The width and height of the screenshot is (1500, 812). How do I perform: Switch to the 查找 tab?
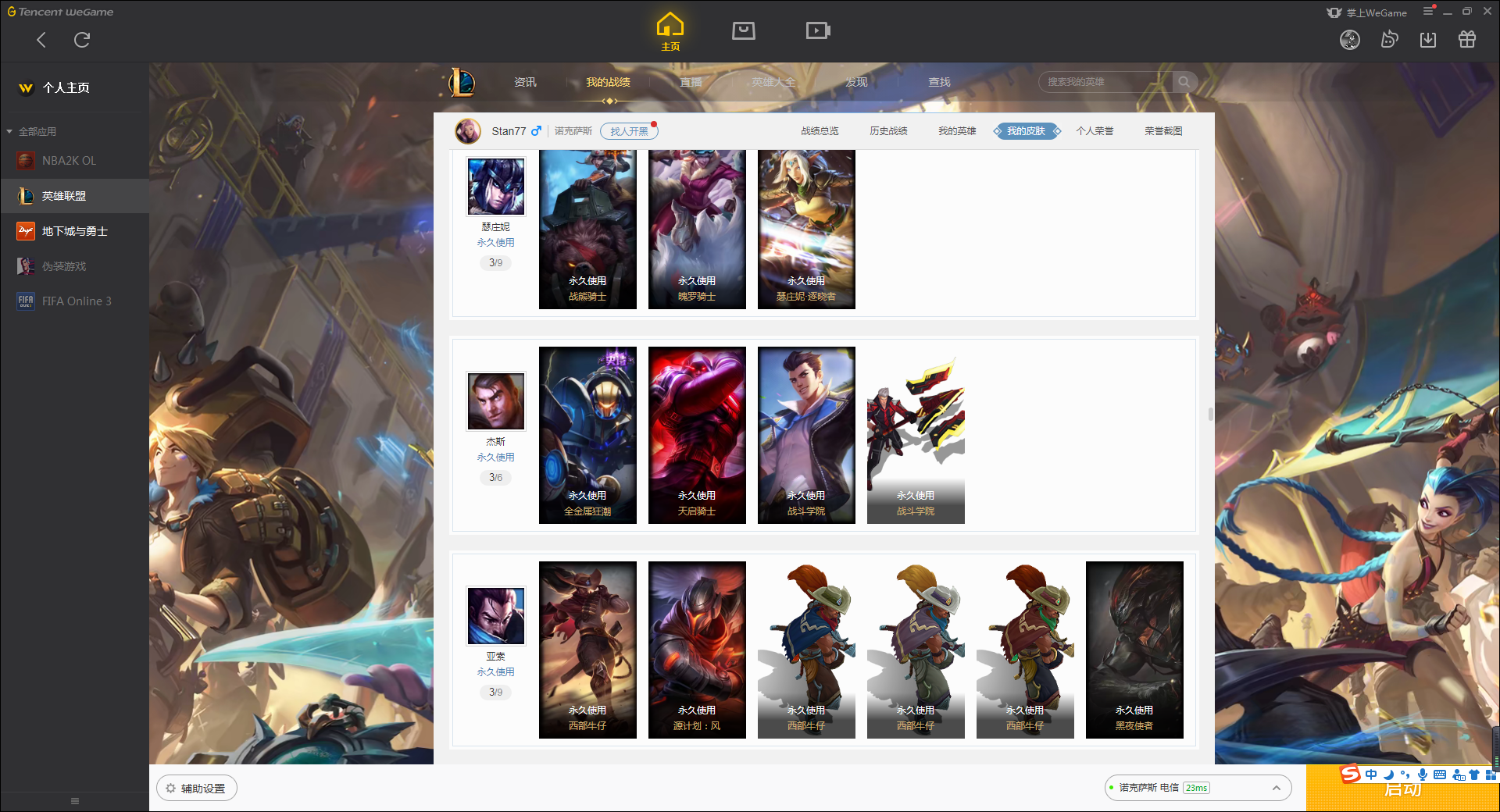click(x=939, y=82)
